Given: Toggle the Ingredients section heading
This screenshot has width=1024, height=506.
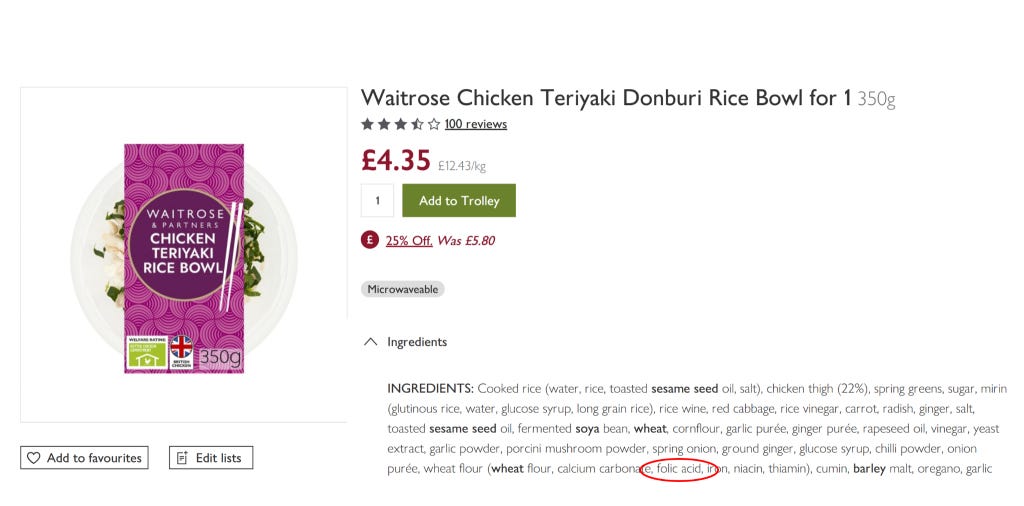Looking at the screenshot, I should [417, 341].
